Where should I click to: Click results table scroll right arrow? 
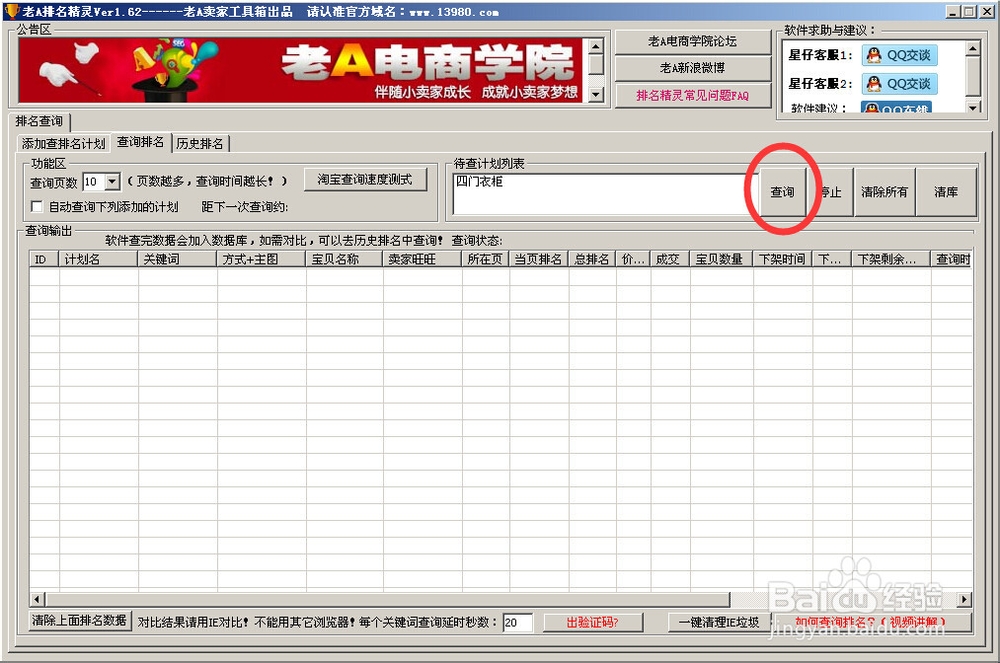pyautogui.click(x=964, y=599)
